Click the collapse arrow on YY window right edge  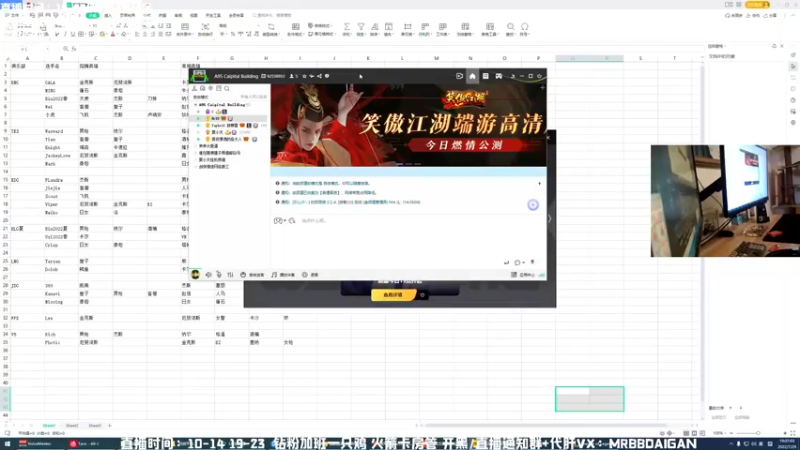549,219
